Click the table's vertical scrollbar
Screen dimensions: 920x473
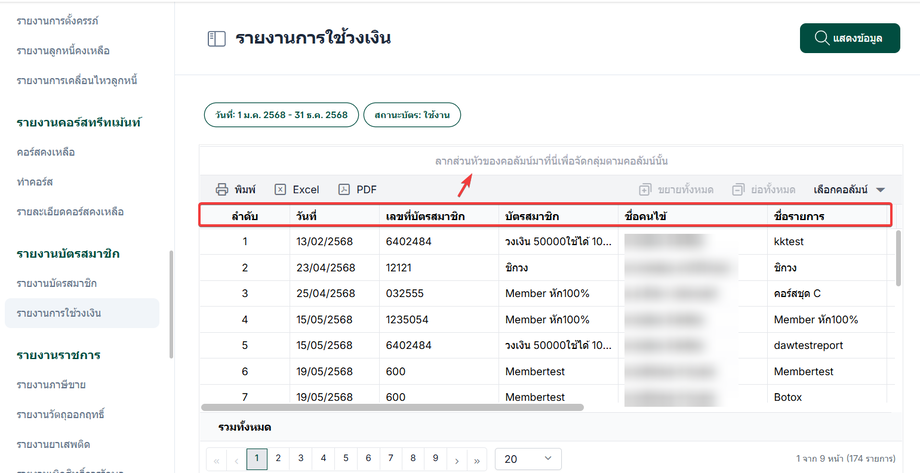coord(898,258)
